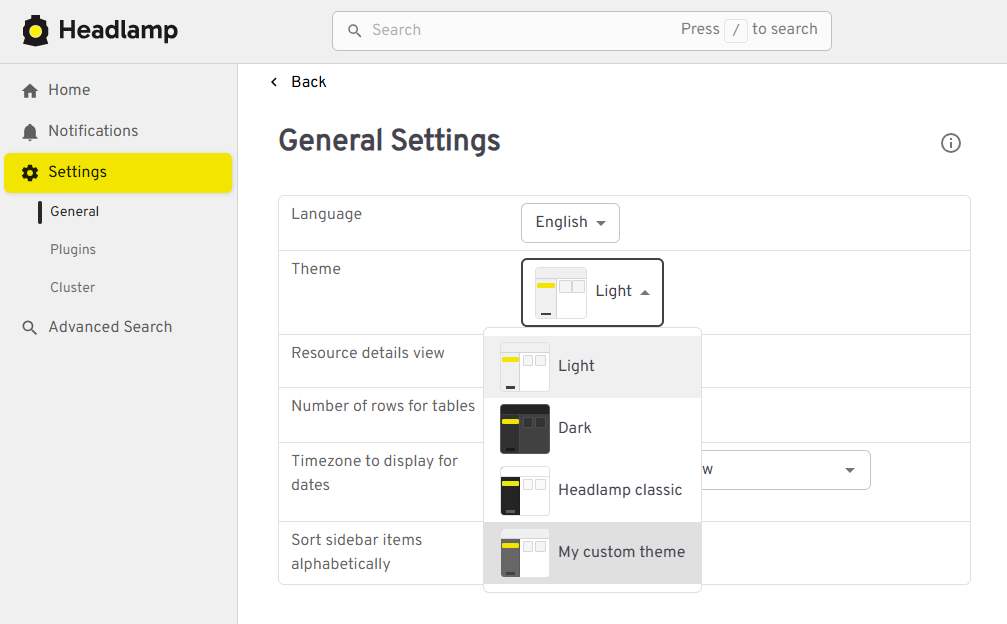Open Advanced Search in sidebar

(118, 327)
